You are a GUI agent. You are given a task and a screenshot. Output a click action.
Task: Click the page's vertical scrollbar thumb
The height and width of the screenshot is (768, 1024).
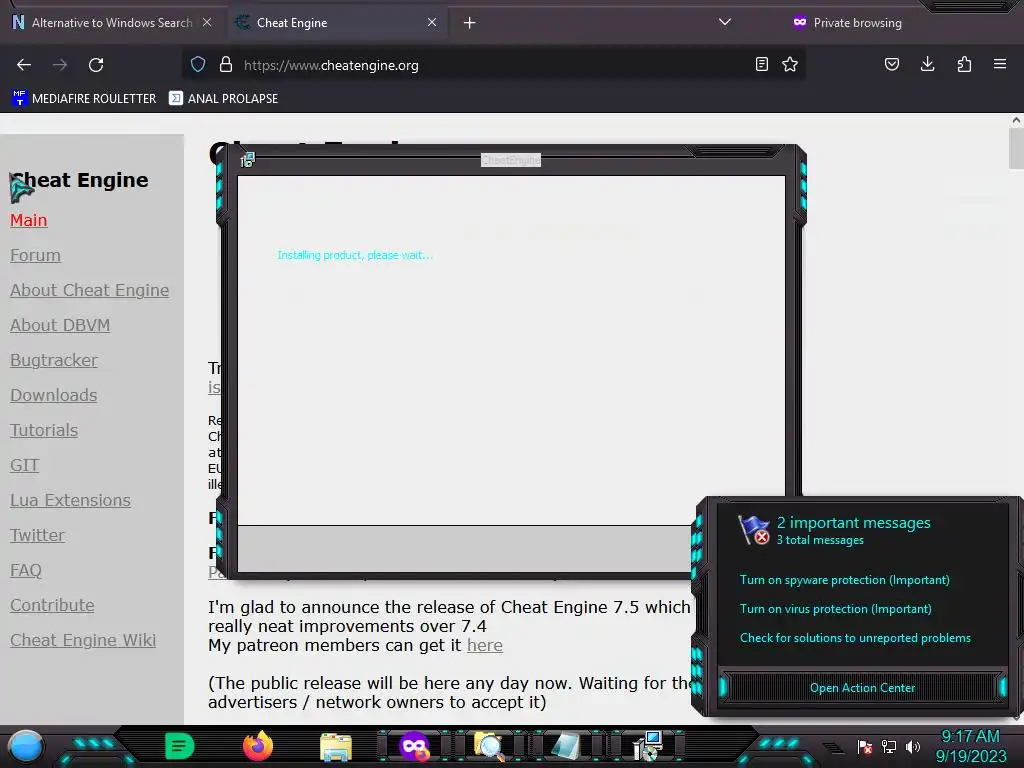[x=1016, y=149]
